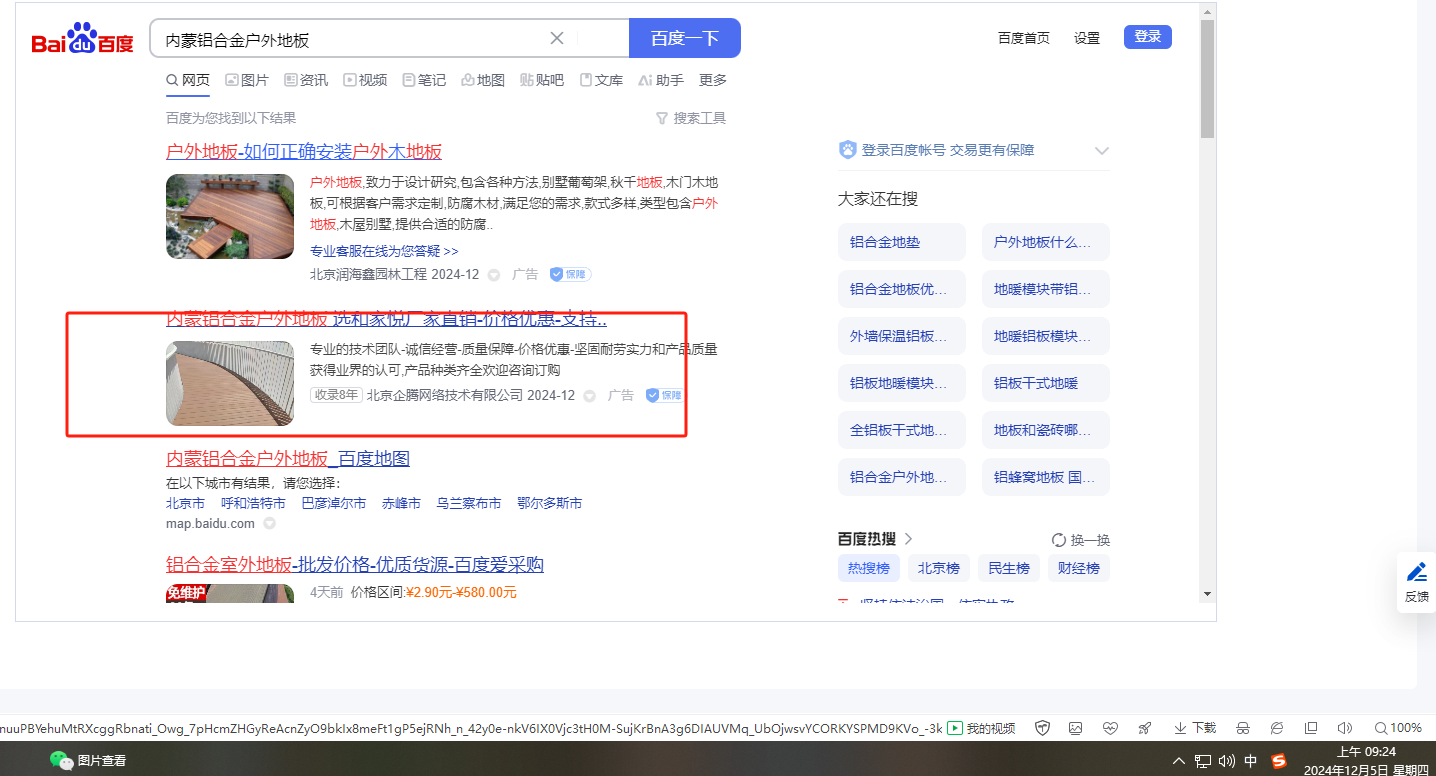This screenshot has width=1436, height=776.
Task: Mute the browser page sound with the speaker icon
Action: coord(1344,728)
